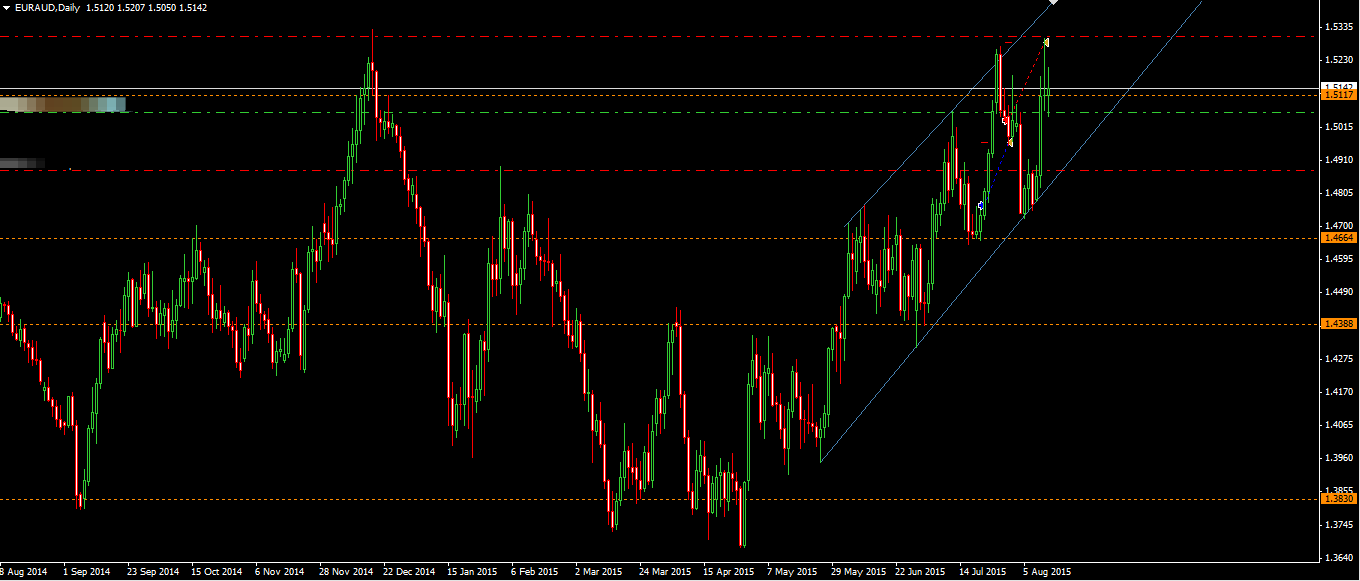Click the 15 Oct 2014 date label

216,573
